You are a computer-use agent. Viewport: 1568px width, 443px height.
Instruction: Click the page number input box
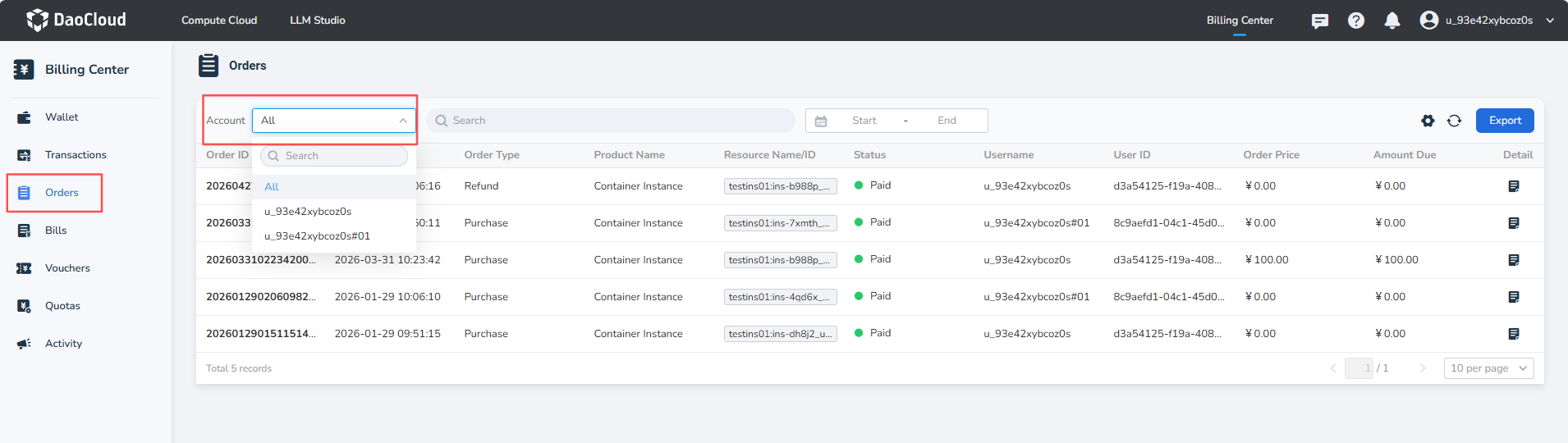tap(1359, 368)
